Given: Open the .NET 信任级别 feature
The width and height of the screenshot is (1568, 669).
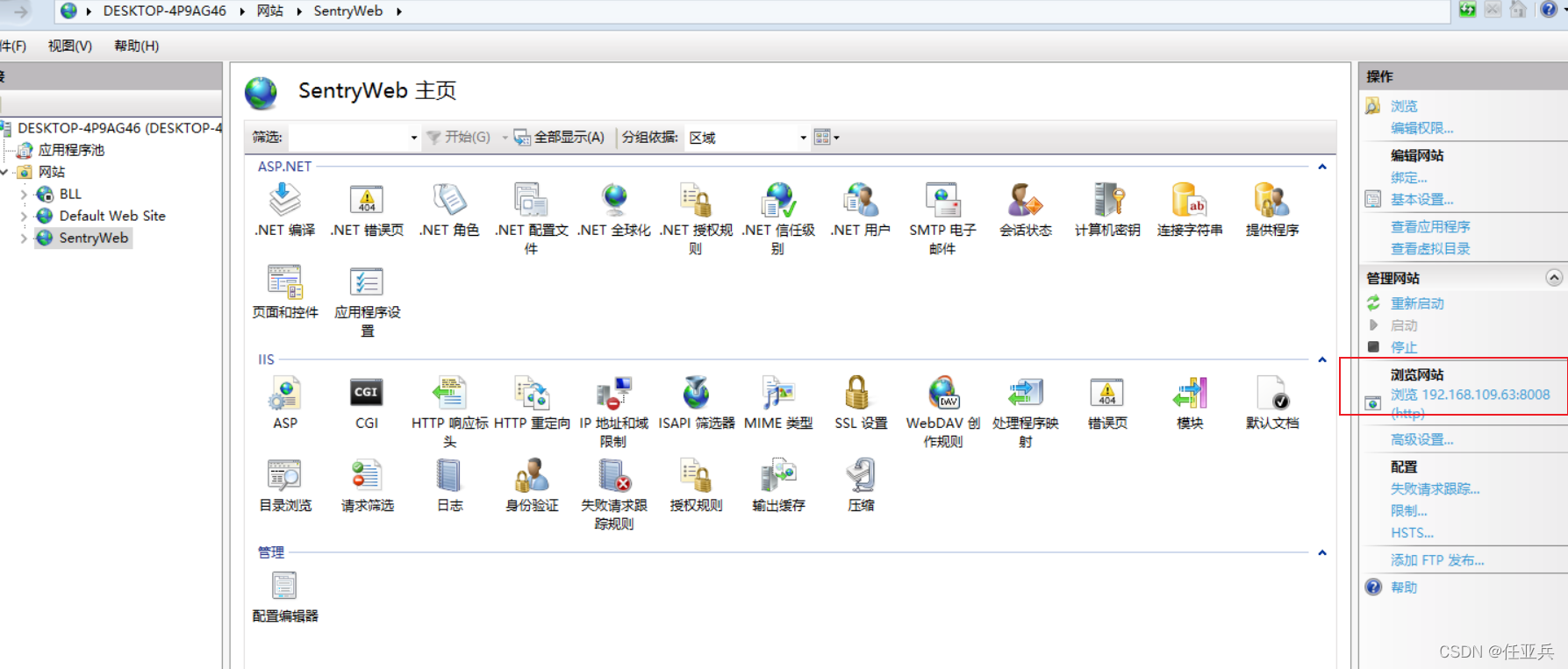Looking at the screenshot, I should 778,218.
